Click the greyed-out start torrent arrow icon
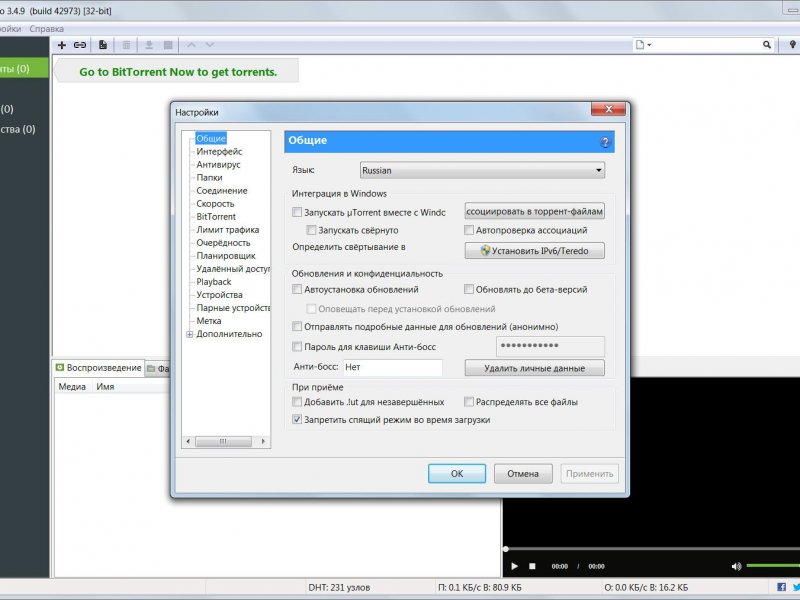This screenshot has width=800, height=600. pyautogui.click(x=149, y=45)
